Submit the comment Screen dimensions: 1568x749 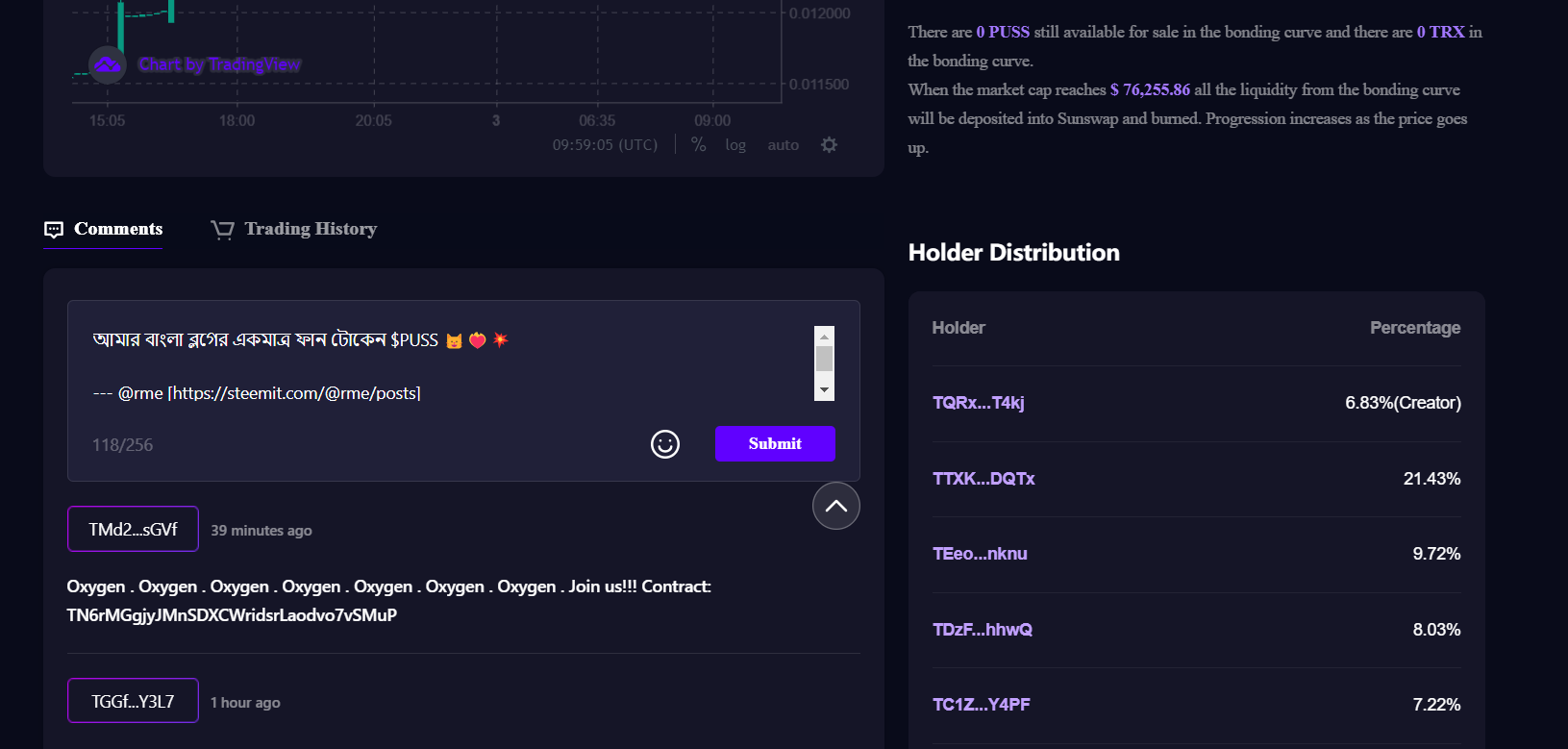click(775, 443)
